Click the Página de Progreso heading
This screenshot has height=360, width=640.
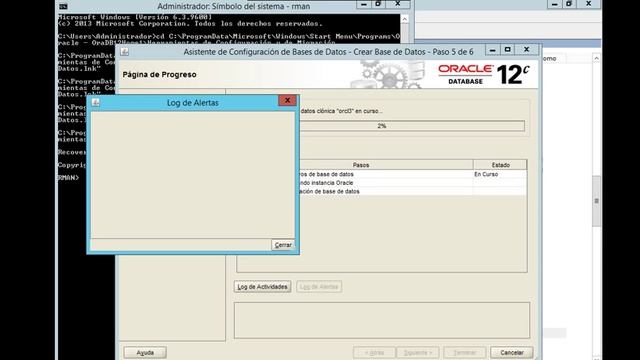click(160, 75)
